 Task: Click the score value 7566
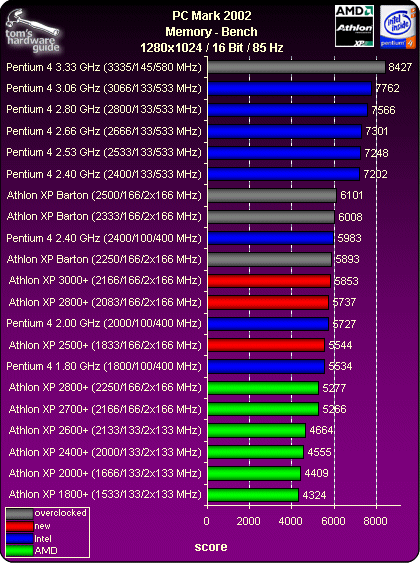[x=383, y=110]
